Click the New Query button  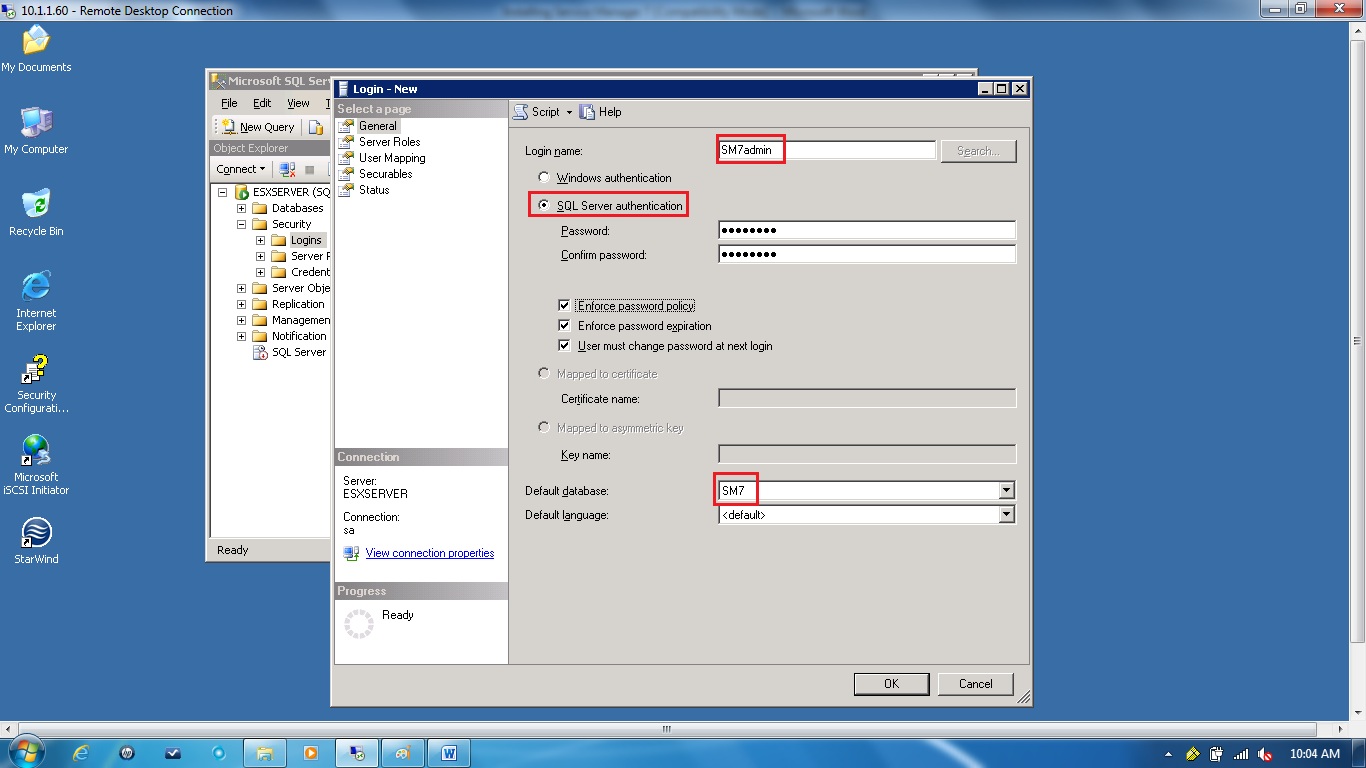point(257,126)
